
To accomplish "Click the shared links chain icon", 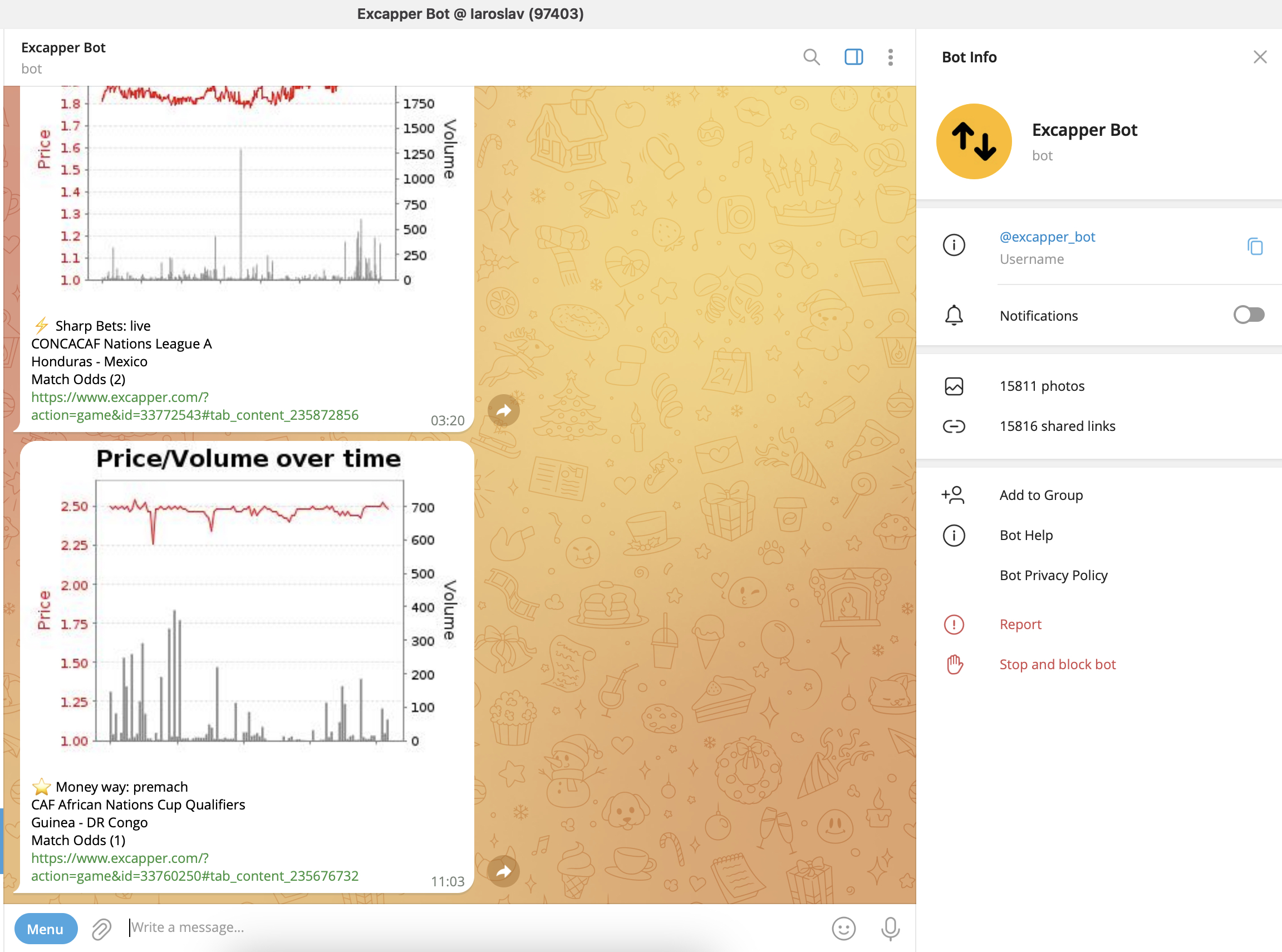I will [954, 426].
